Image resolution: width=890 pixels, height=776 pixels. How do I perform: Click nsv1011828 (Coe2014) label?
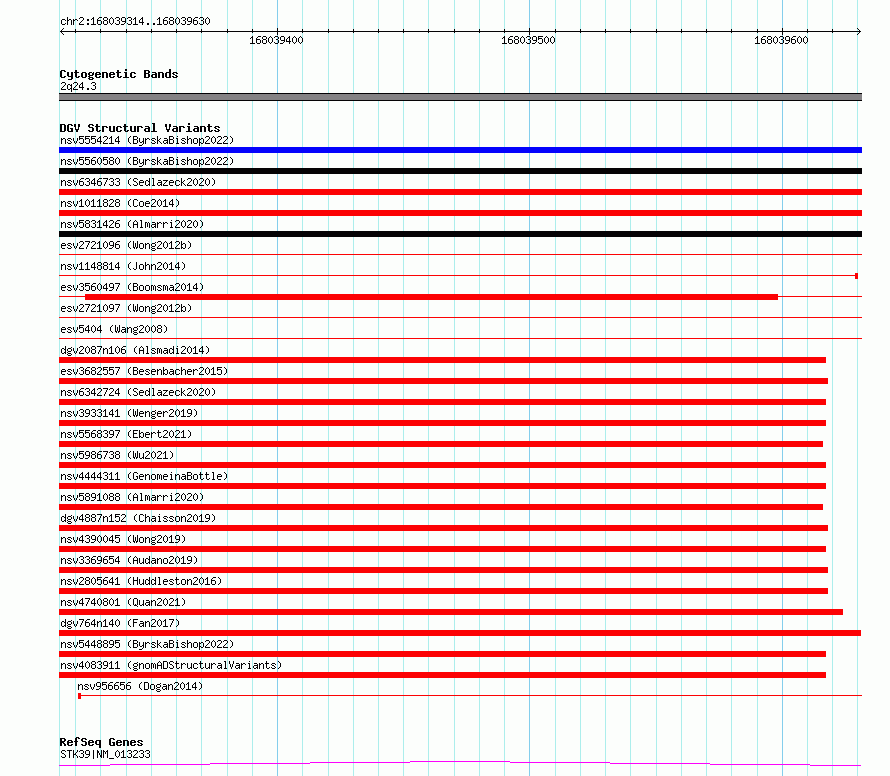(120, 203)
